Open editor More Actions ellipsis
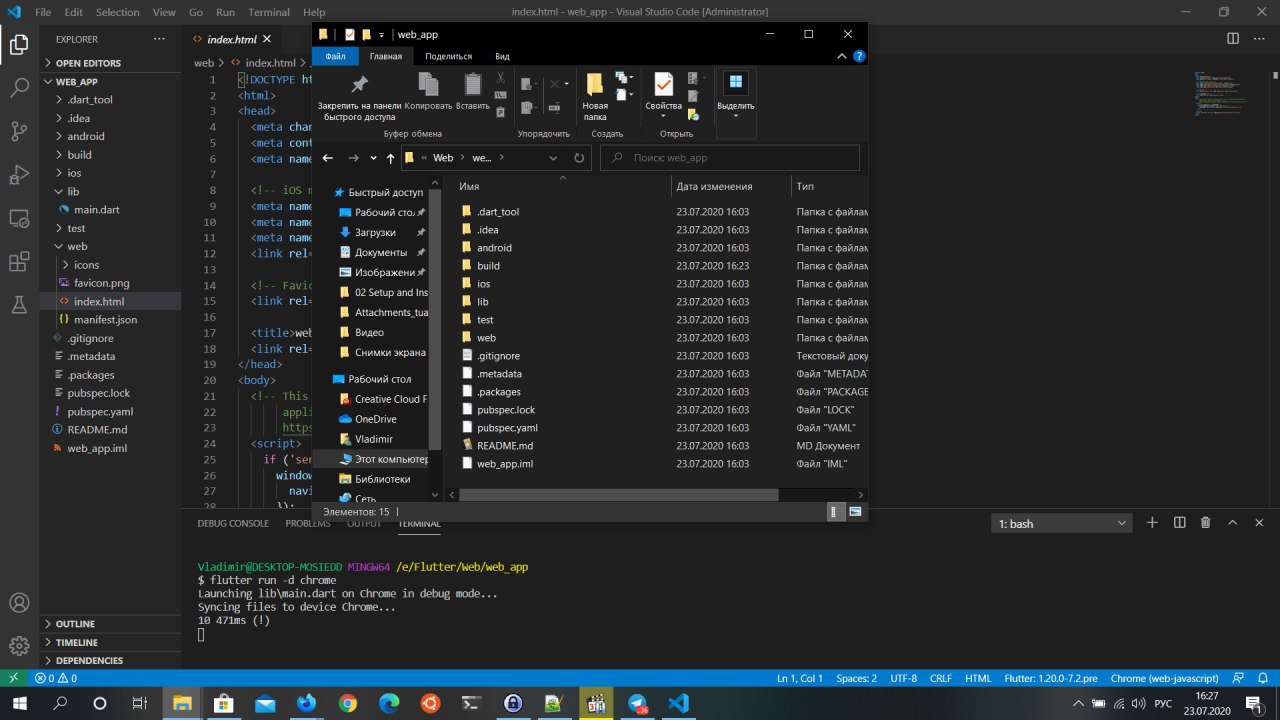The height and width of the screenshot is (720, 1280). [1259, 39]
